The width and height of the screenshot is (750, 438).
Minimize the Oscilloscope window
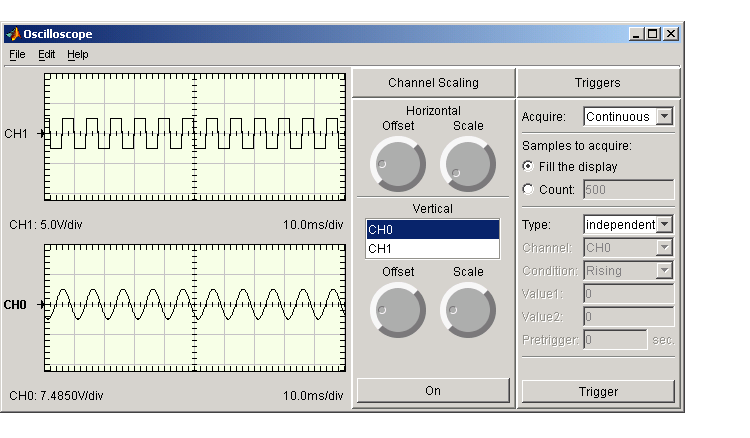[x=636, y=34]
